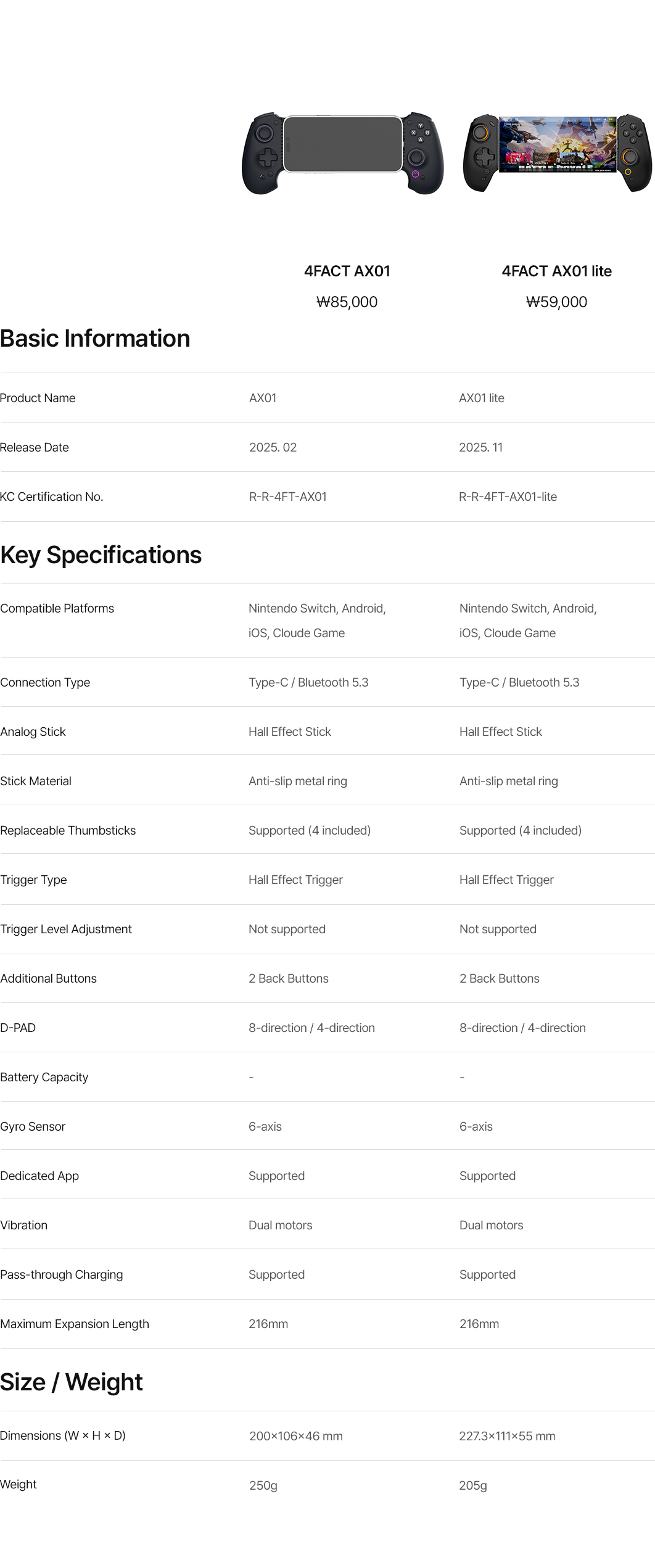Click the Compatible Platforms row label
Viewport: 655px width, 1568px height.
57,608
